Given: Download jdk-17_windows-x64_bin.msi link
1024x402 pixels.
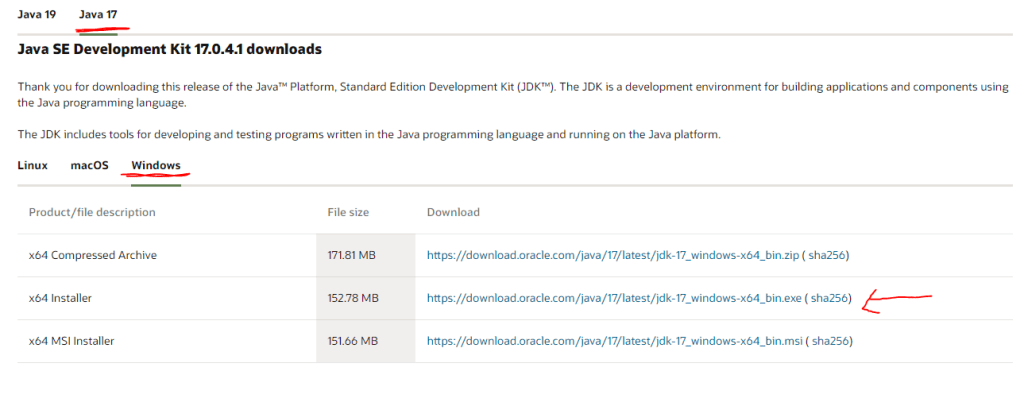Looking at the screenshot, I should tap(615, 341).
